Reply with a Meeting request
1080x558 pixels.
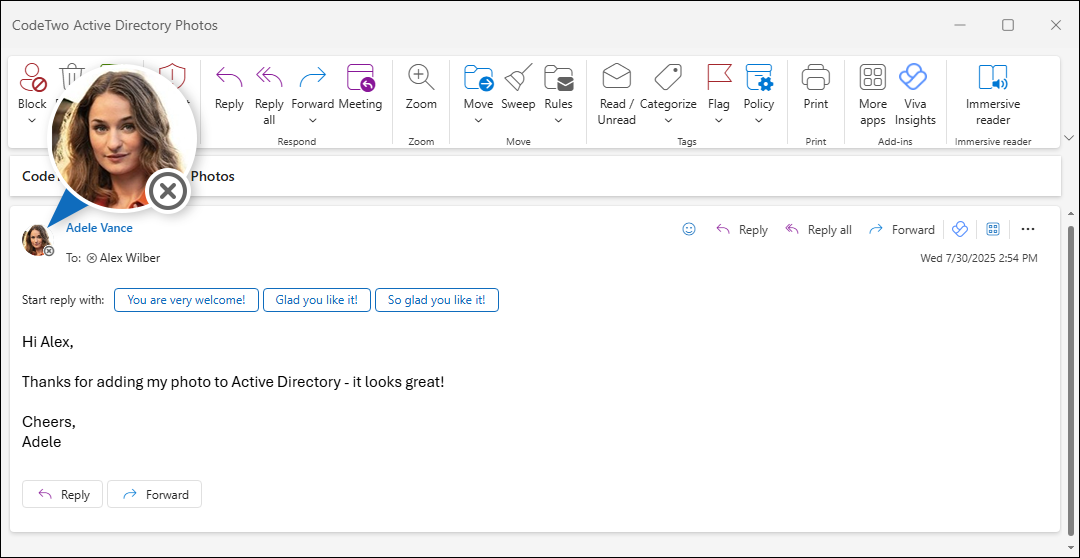click(x=360, y=87)
